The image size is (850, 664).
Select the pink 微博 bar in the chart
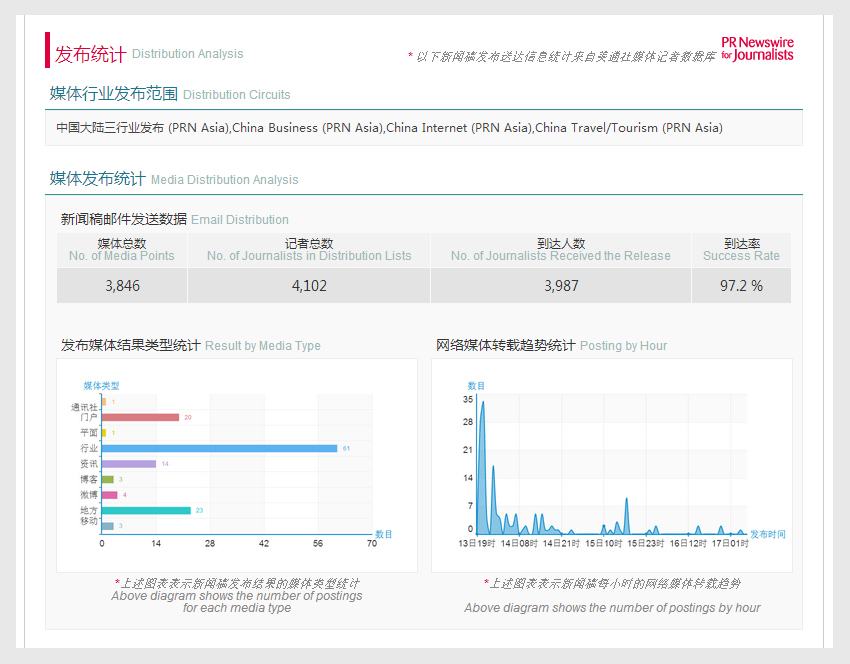tap(109, 495)
